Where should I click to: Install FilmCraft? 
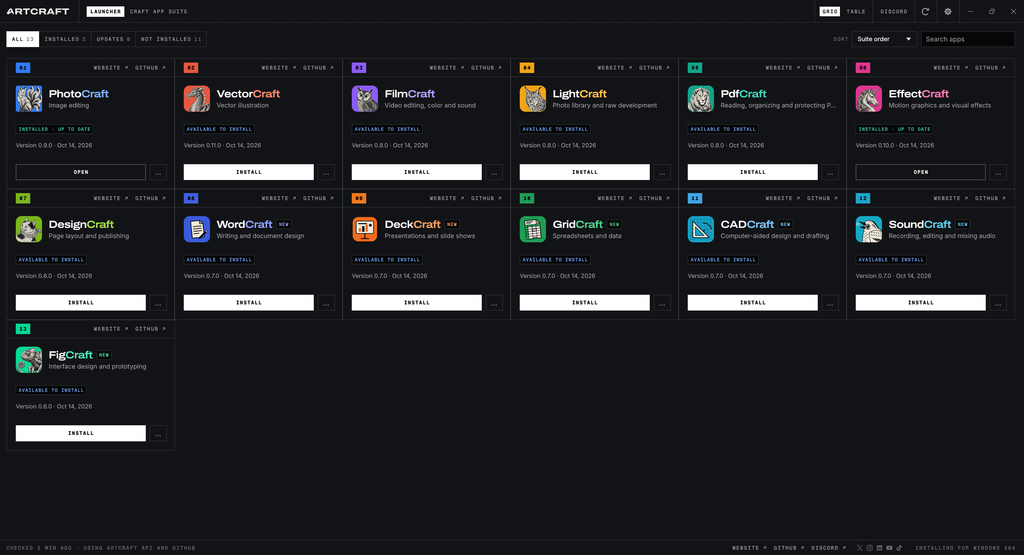tap(417, 172)
